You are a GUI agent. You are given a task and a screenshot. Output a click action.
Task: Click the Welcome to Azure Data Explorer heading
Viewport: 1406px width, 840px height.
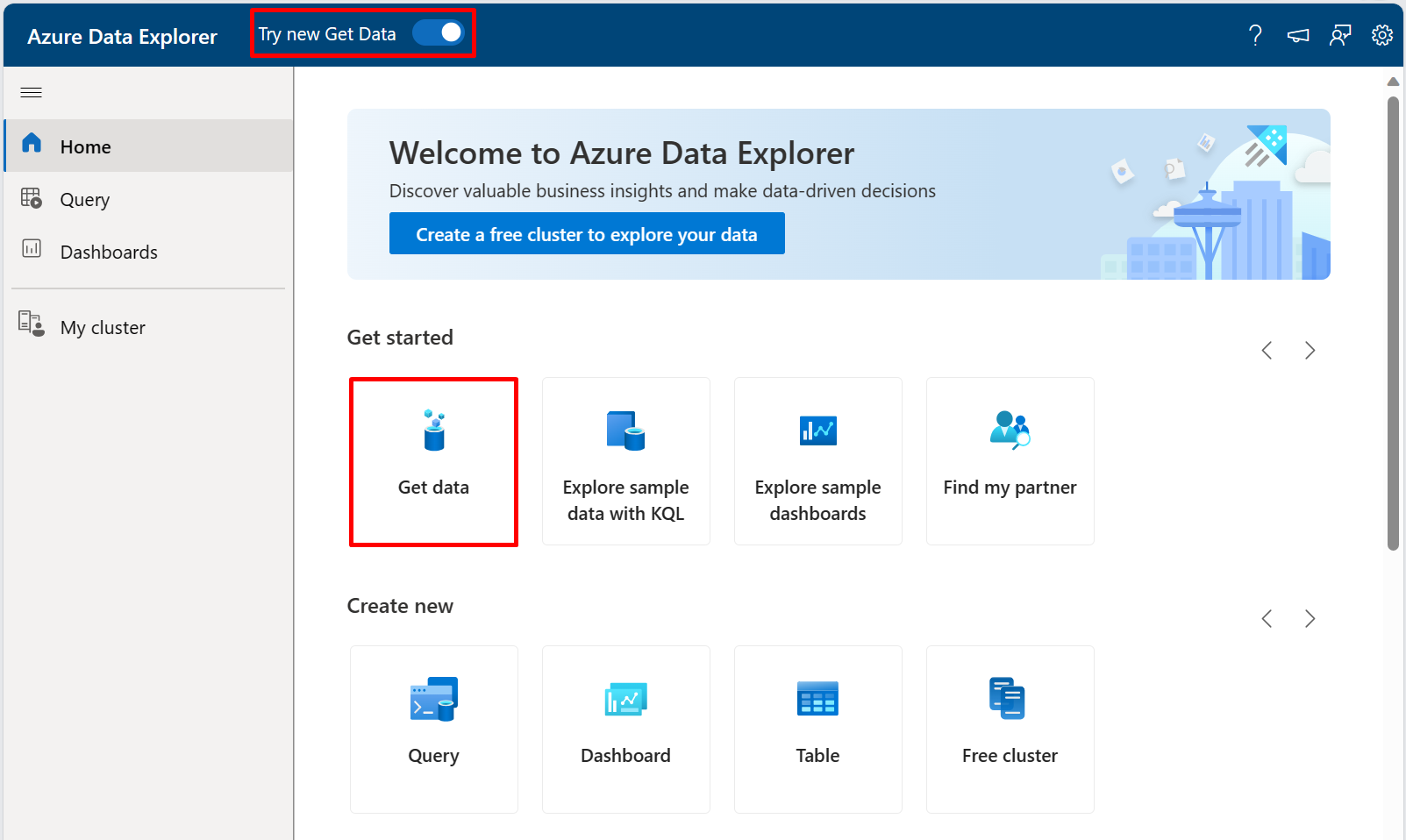pos(622,153)
